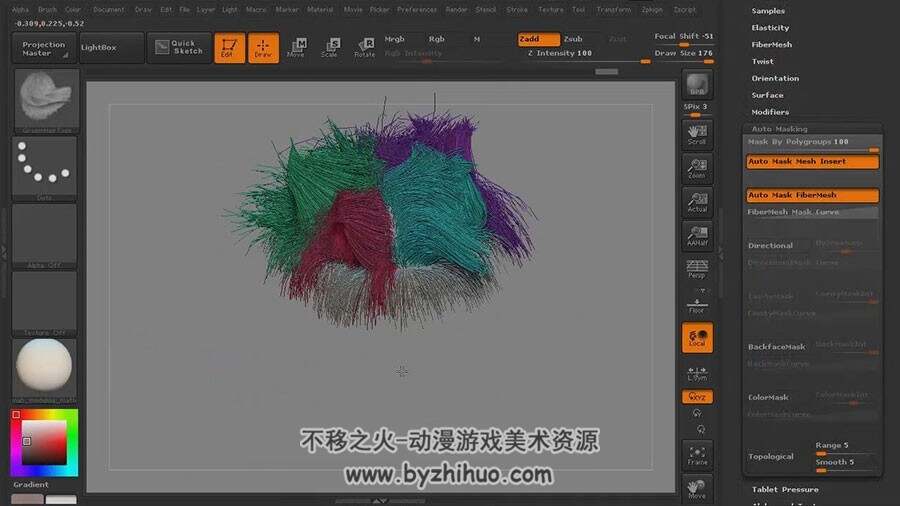Expand the Elasticity section

(x=770, y=28)
